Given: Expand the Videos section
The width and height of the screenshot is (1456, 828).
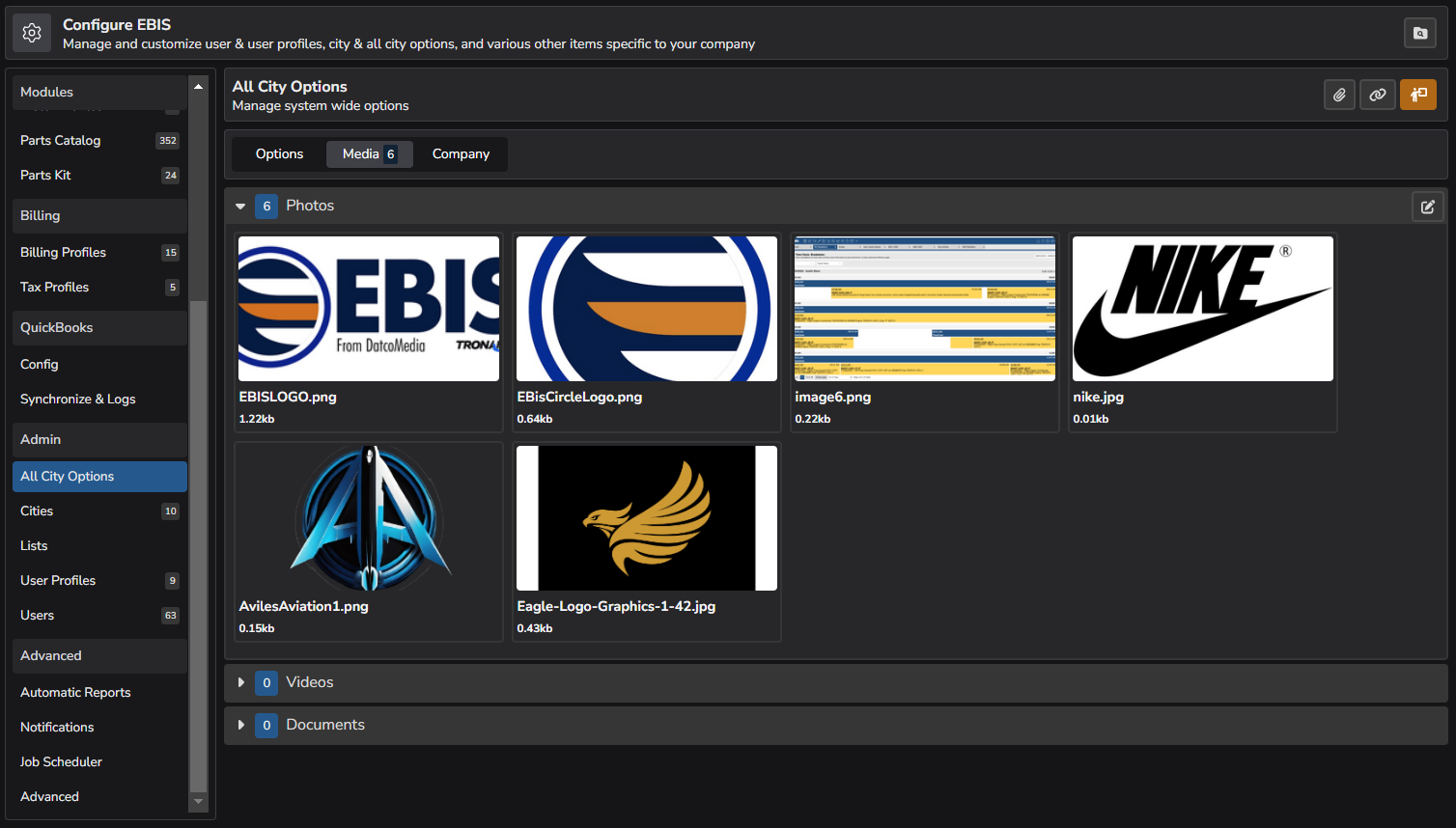Looking at the screenshot, I should 241,682.
